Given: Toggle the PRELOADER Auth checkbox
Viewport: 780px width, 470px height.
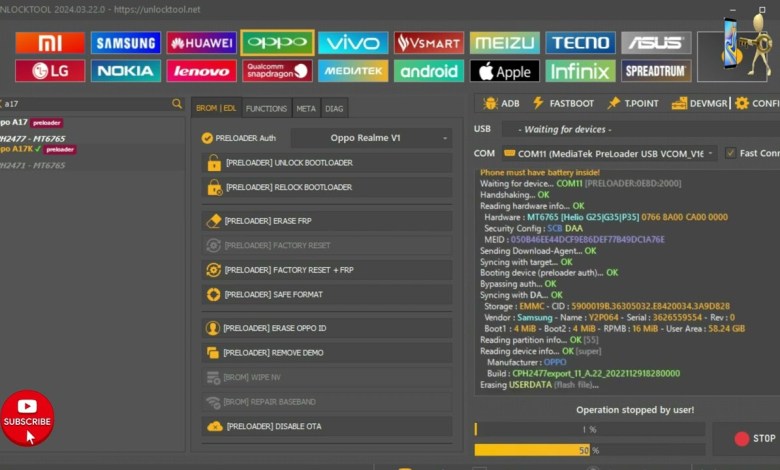Looking at the screenshot, I should coord(207,138).
